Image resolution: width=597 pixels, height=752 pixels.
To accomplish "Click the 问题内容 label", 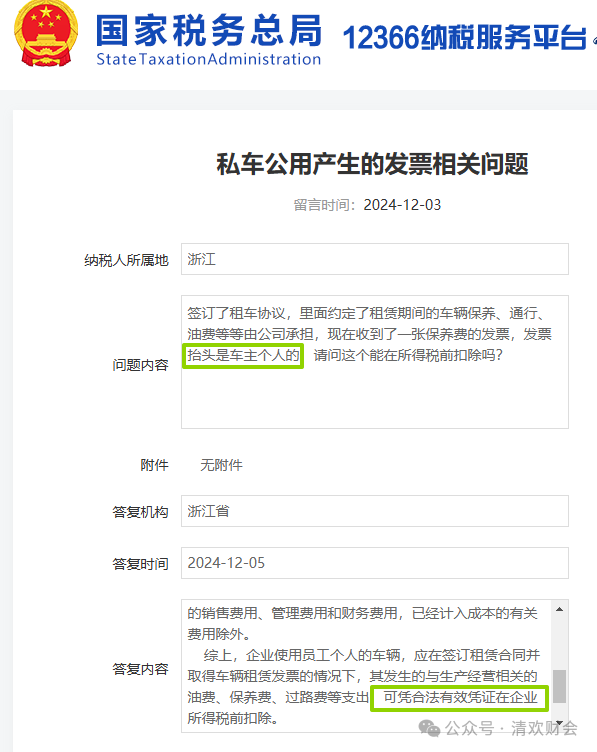I will (140, 365).
